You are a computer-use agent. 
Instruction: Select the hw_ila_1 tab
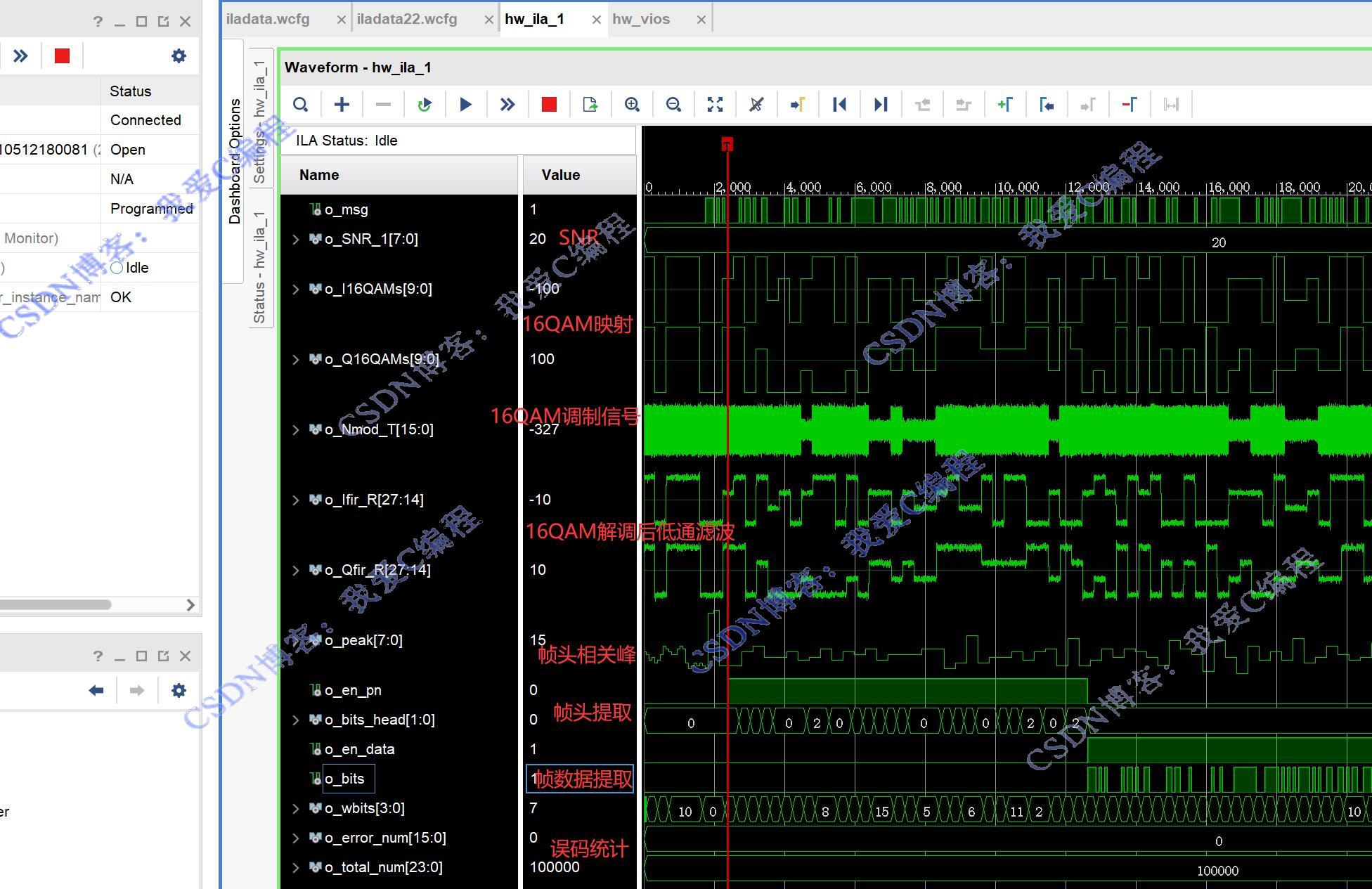point(534,19)
